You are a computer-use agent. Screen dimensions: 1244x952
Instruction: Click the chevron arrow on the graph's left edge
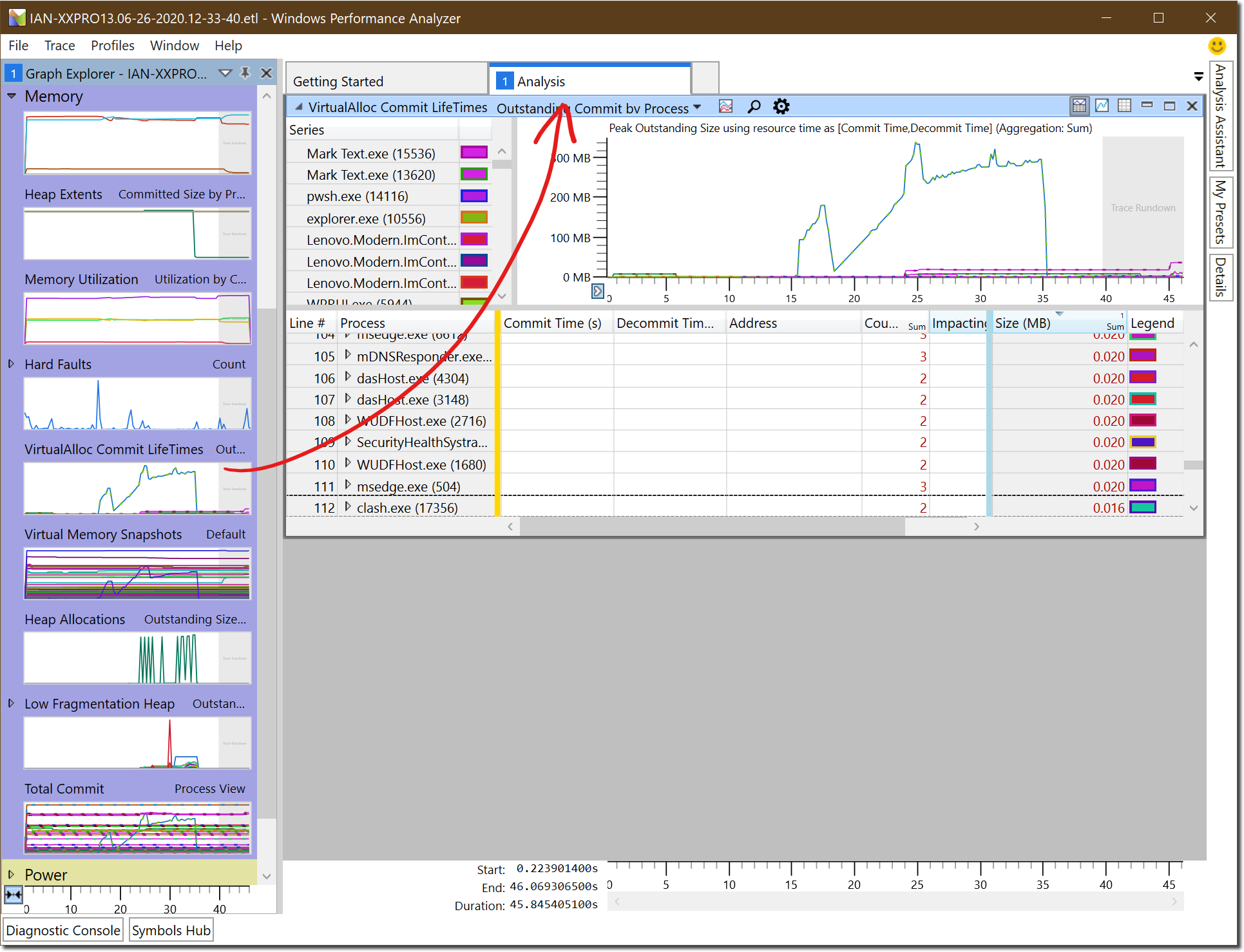click(598, 291)
